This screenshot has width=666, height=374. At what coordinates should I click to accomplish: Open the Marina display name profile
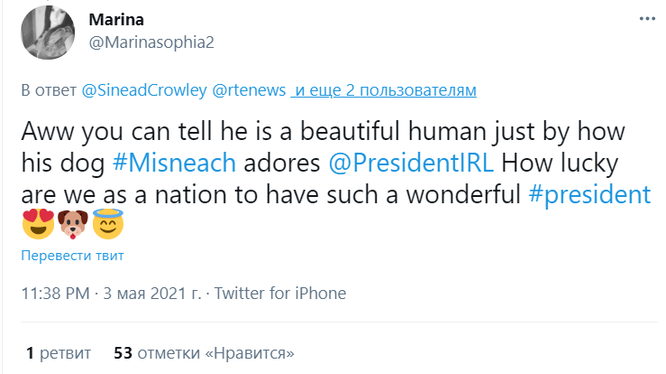116,20
